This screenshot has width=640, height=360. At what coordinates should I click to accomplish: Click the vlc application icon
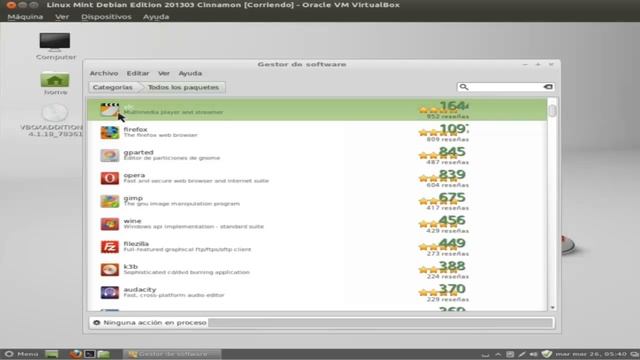click(109, 109)
